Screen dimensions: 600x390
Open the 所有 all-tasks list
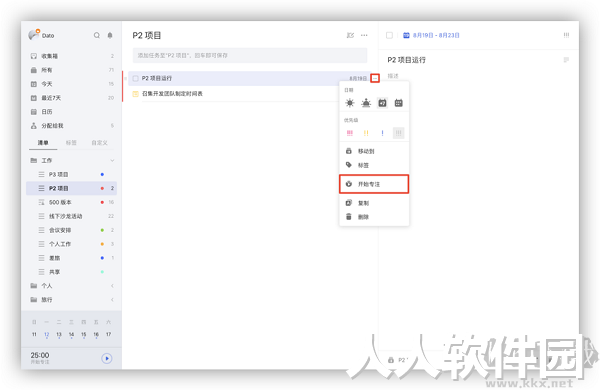[72, 70]
